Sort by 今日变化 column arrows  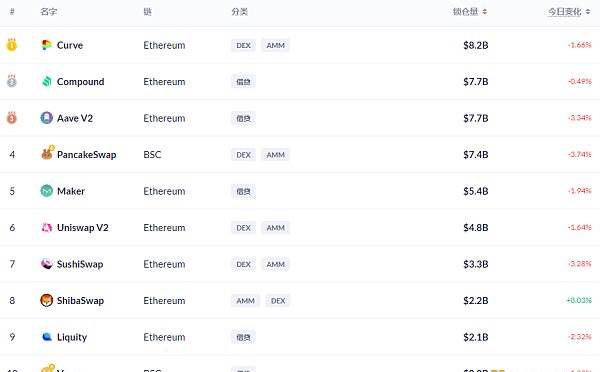(588, 12)
